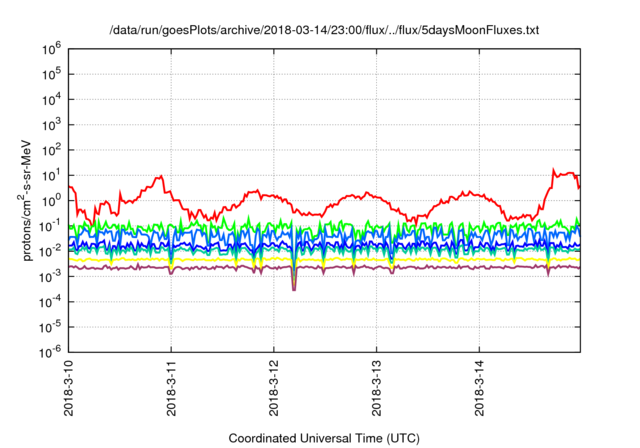Click the 10^2 y-axis label

(x=51, y=151)
